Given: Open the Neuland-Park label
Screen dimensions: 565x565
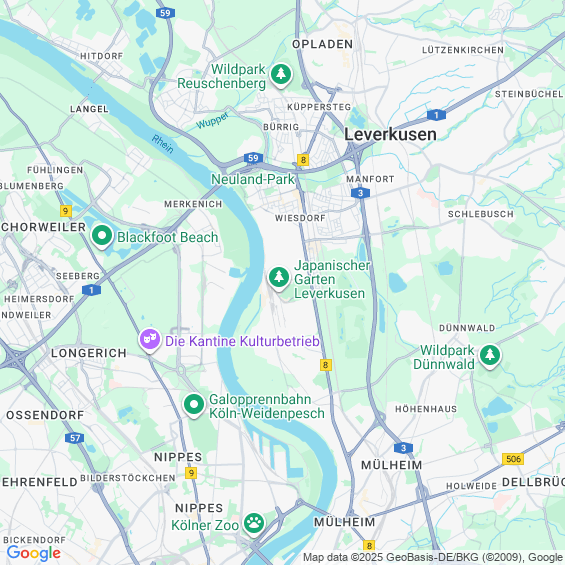Looking at the screenshot, I should tap(253, 179).
